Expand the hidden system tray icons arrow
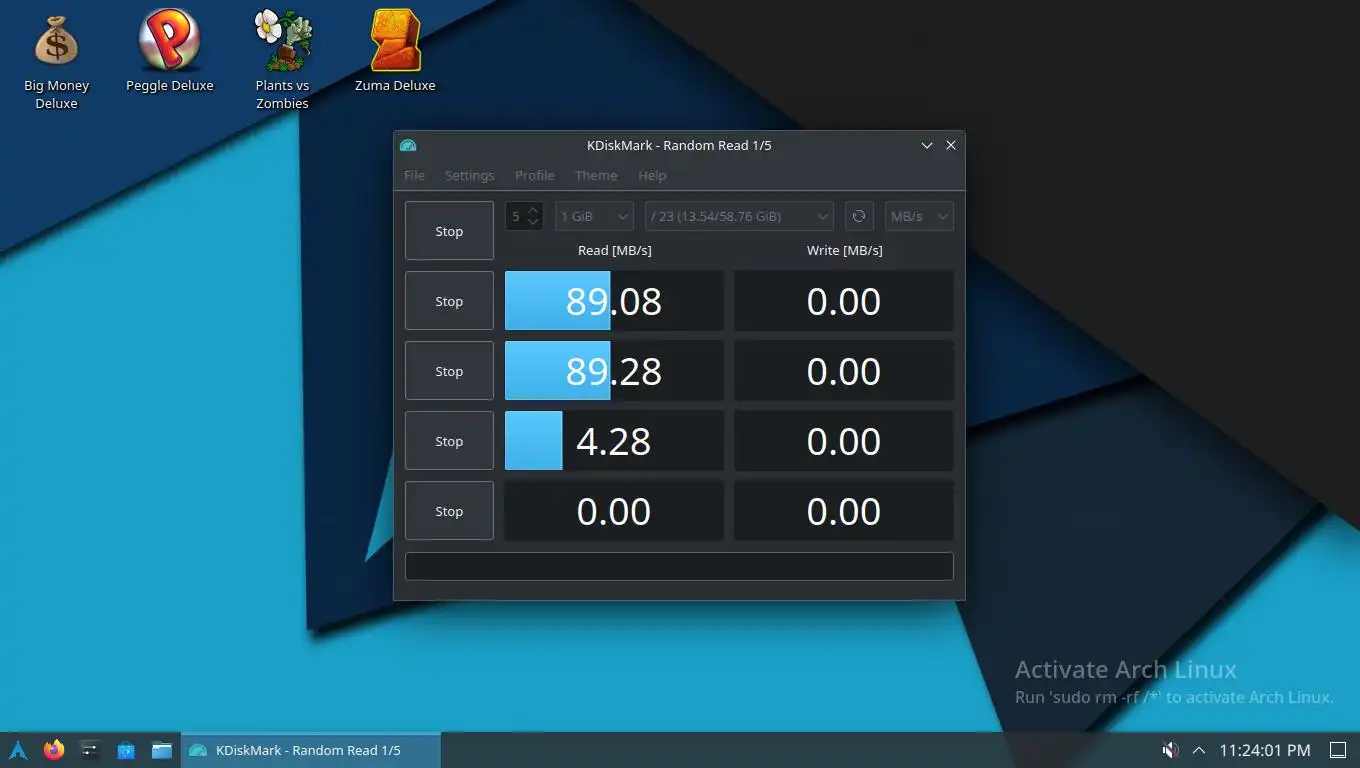This screenshot has height=768, width=1360. tap(1199, 750)
